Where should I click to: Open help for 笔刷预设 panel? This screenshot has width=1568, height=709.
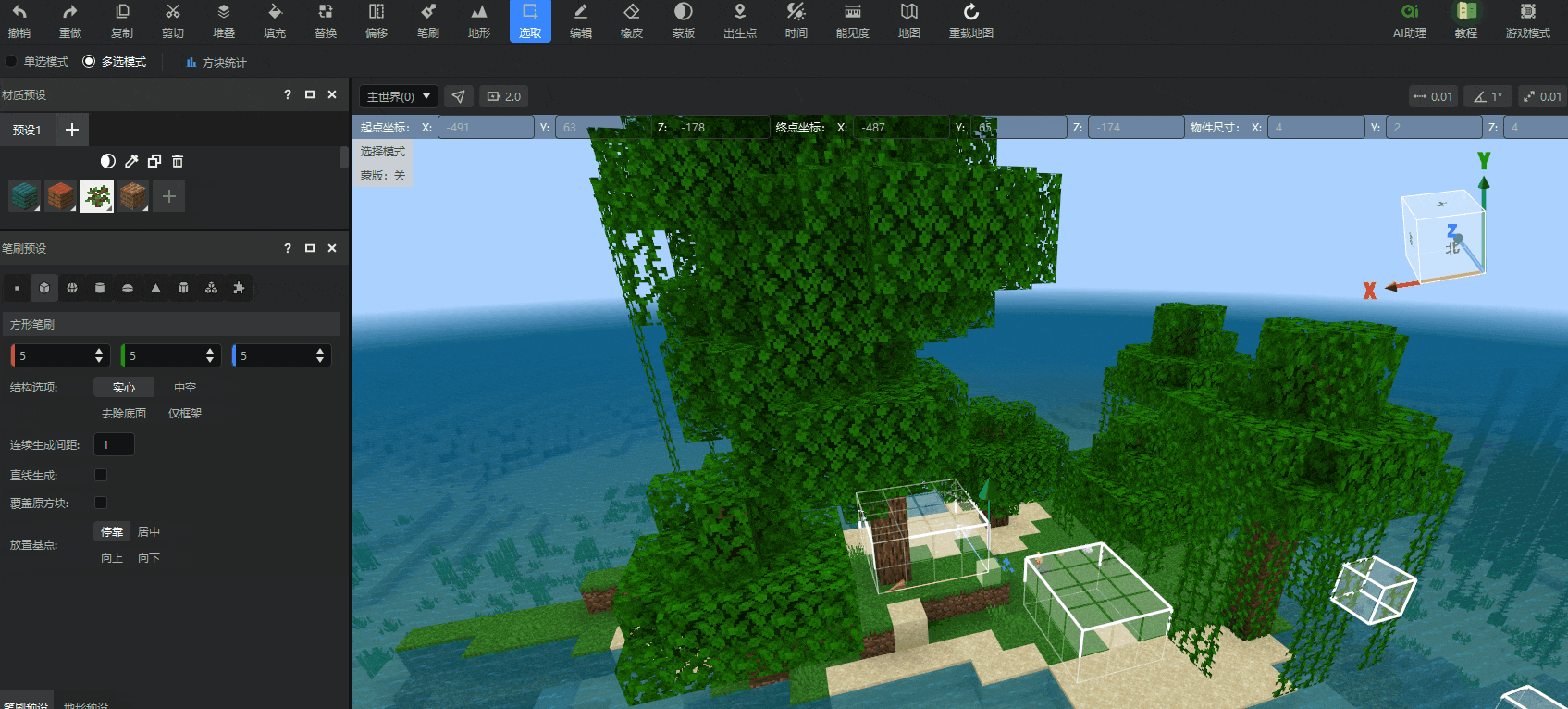[288, 248]
